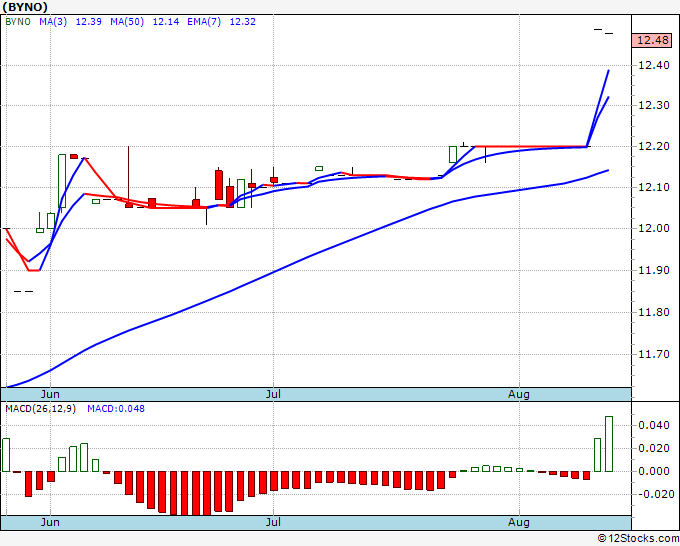Click the 12.30 price axis label

point(654,105)
